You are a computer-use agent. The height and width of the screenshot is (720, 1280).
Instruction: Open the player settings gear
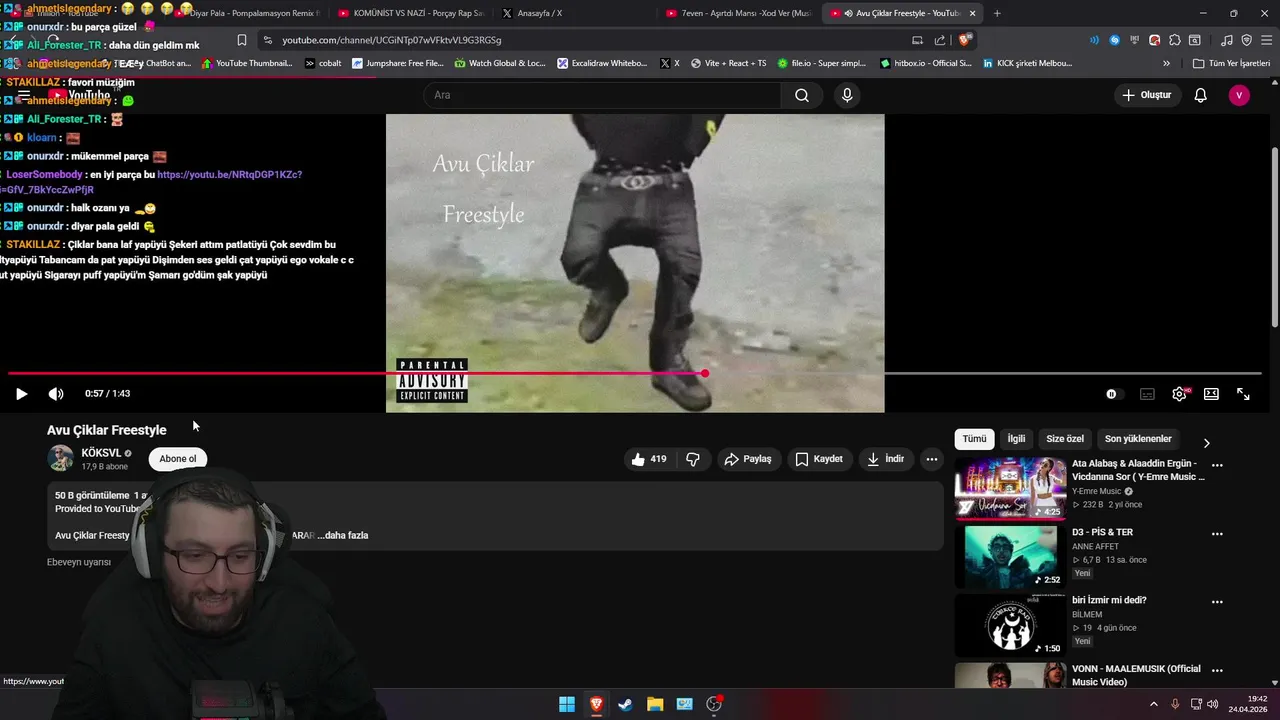click(x=1179, y=394)
